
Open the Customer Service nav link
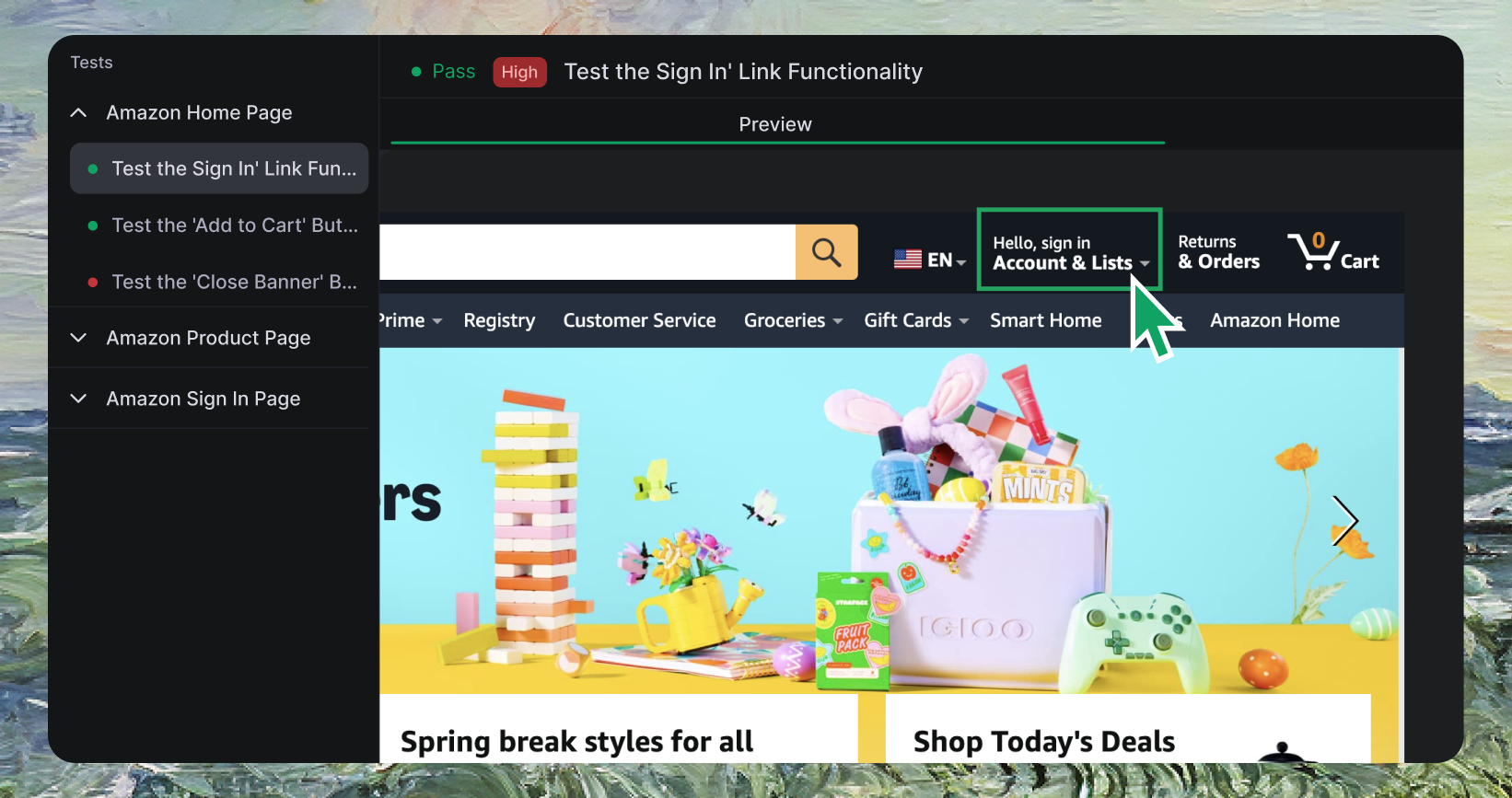[639, 320]
